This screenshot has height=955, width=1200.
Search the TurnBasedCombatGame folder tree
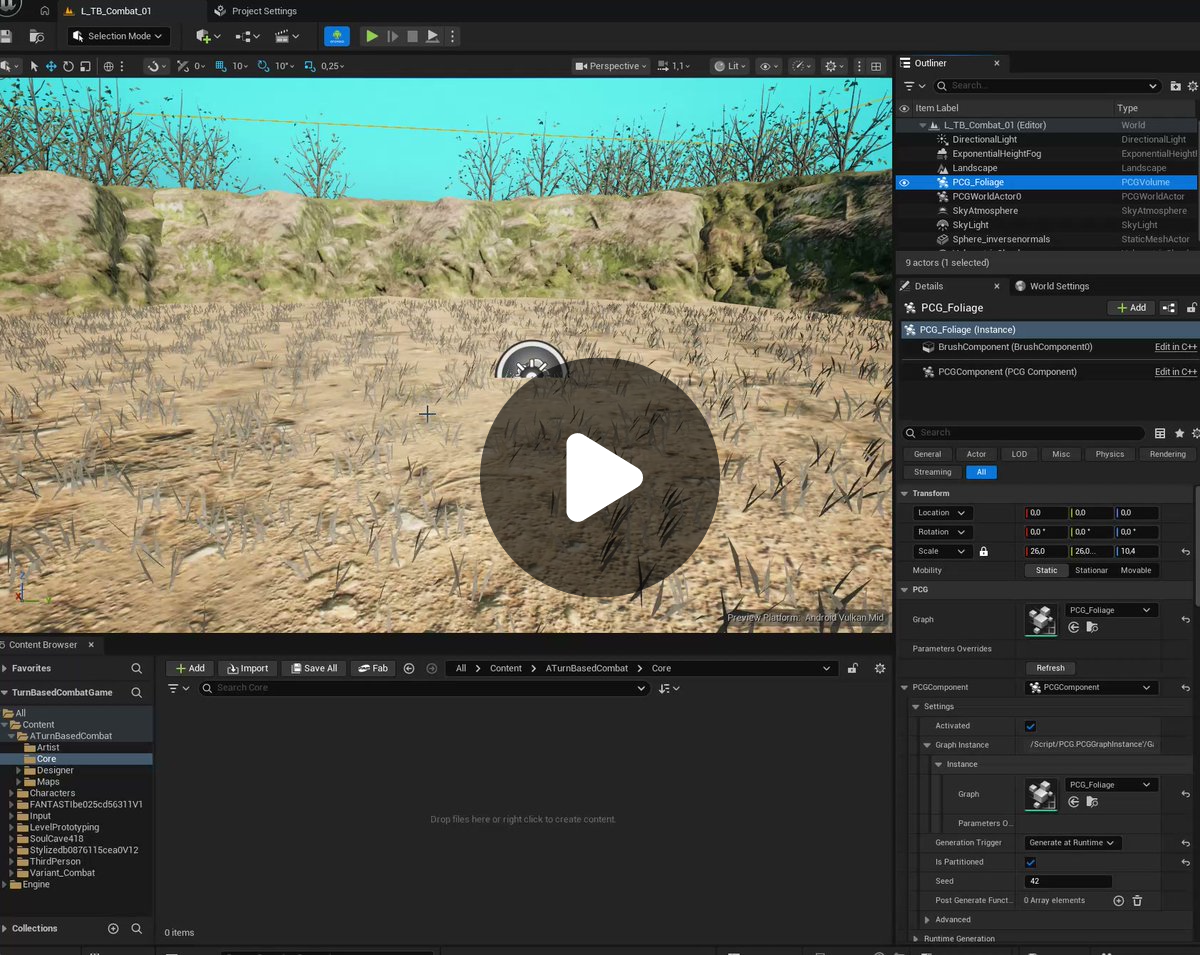click(137, 692)
